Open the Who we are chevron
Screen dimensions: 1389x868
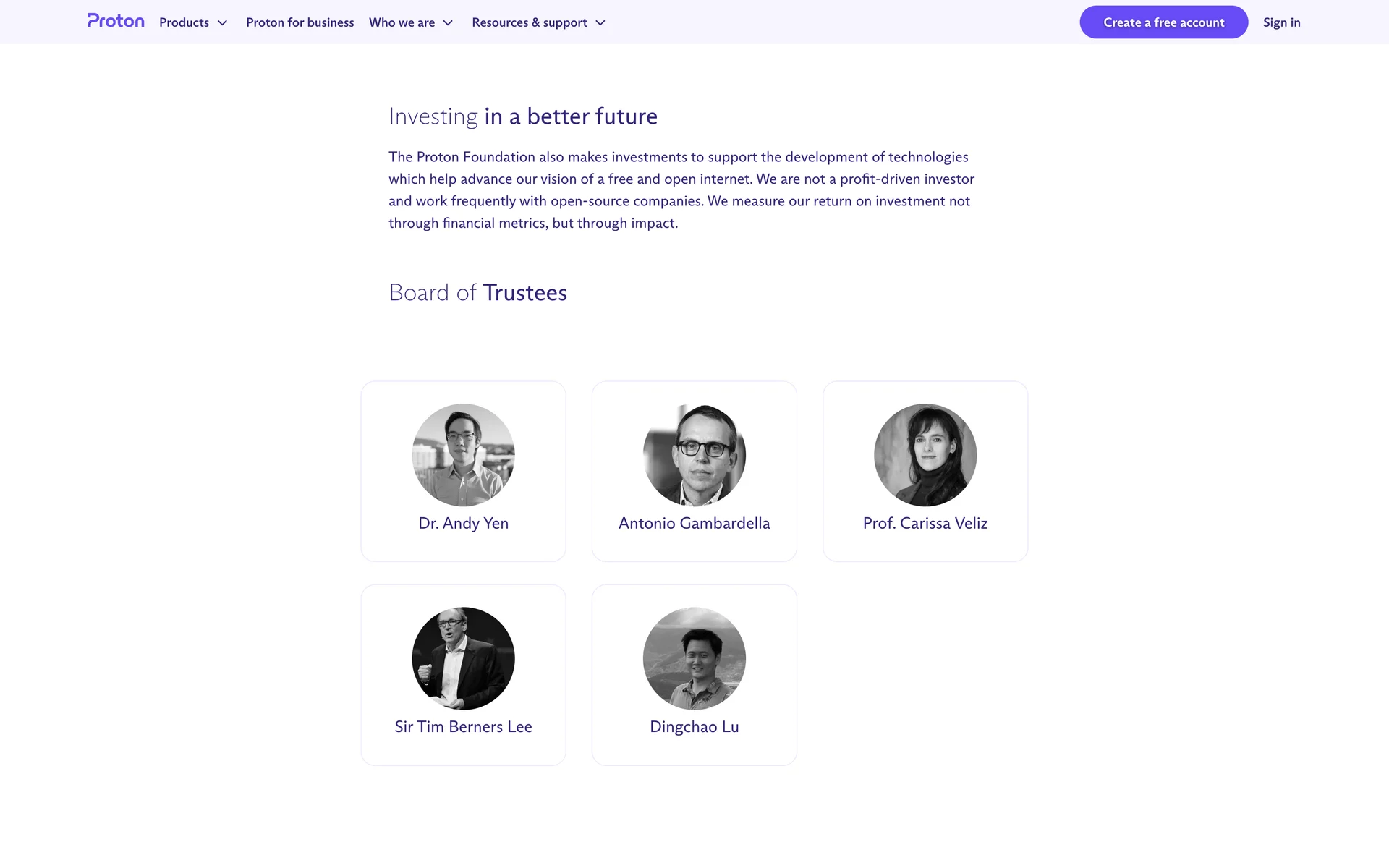click(x=449, y=23)
